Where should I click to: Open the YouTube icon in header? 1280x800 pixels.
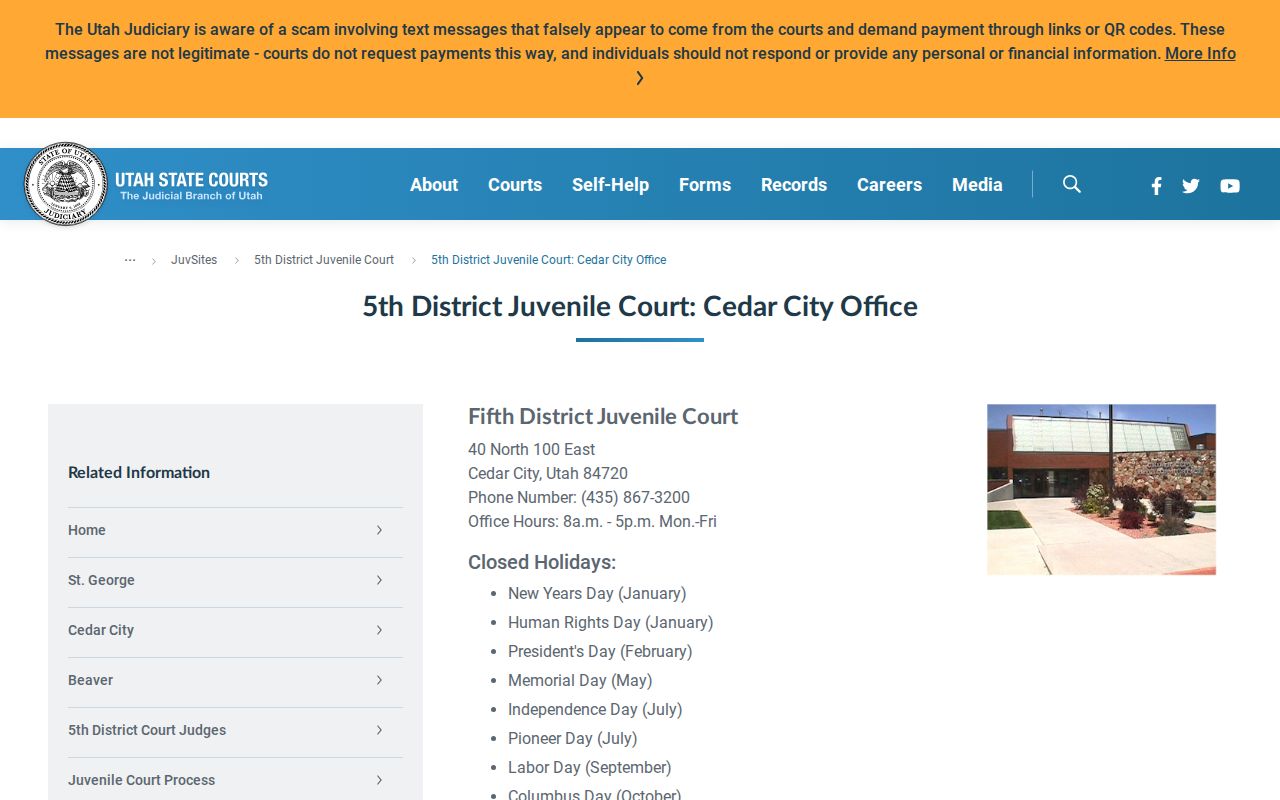coord(1230,186)
